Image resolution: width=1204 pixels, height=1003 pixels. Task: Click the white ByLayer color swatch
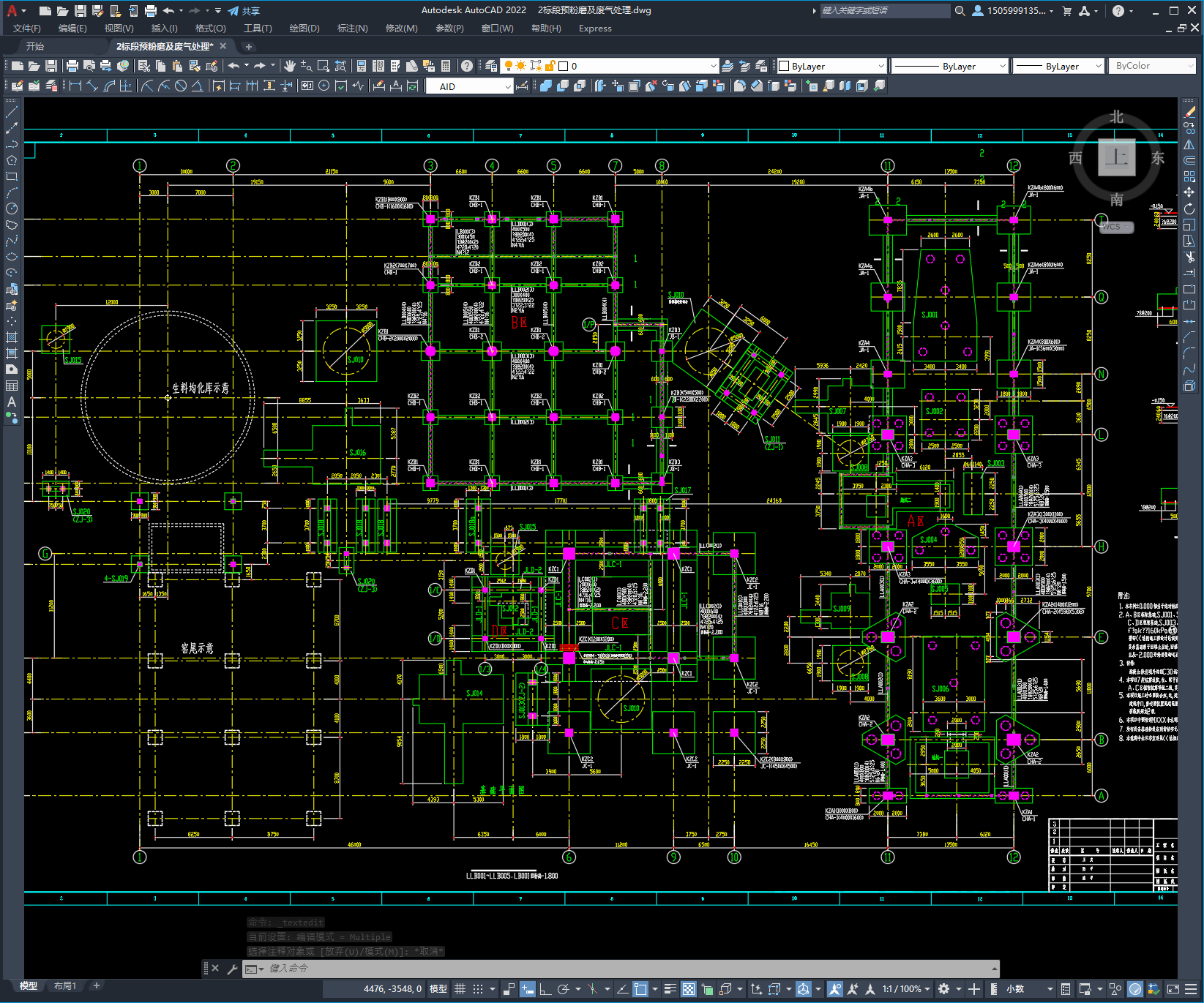(x=784, y=66)
